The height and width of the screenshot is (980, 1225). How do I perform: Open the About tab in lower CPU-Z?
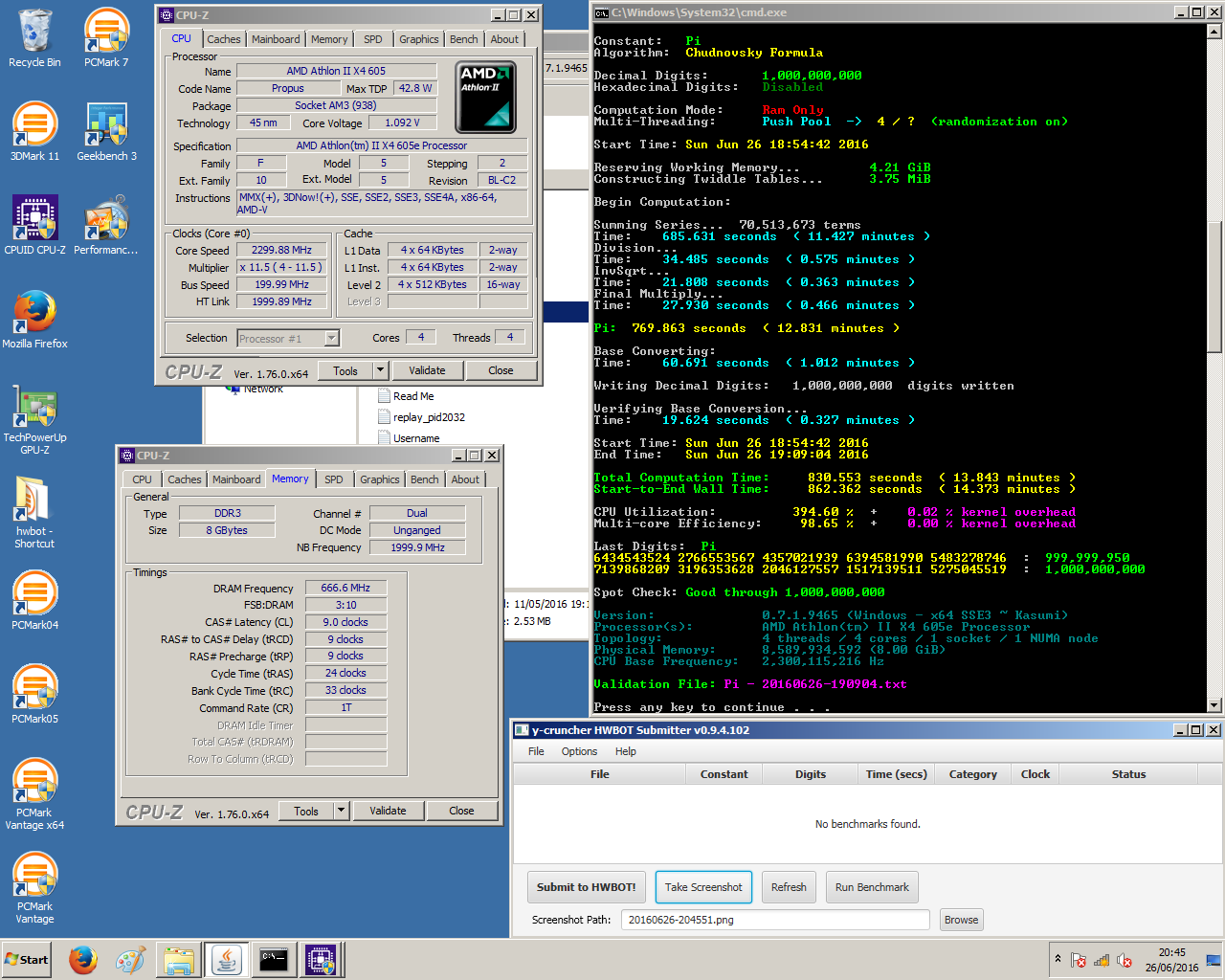coord(465,479)
